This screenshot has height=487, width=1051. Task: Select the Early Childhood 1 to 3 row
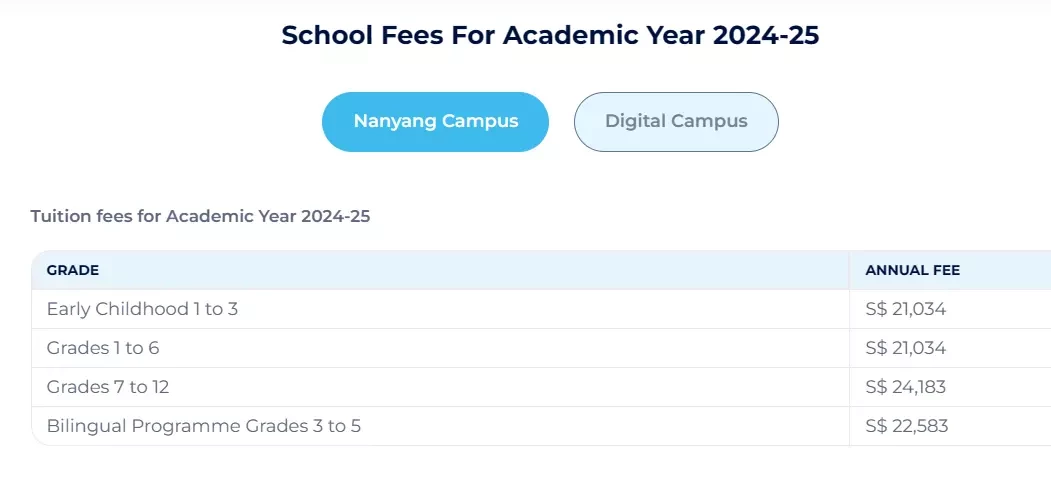[541, 309]
